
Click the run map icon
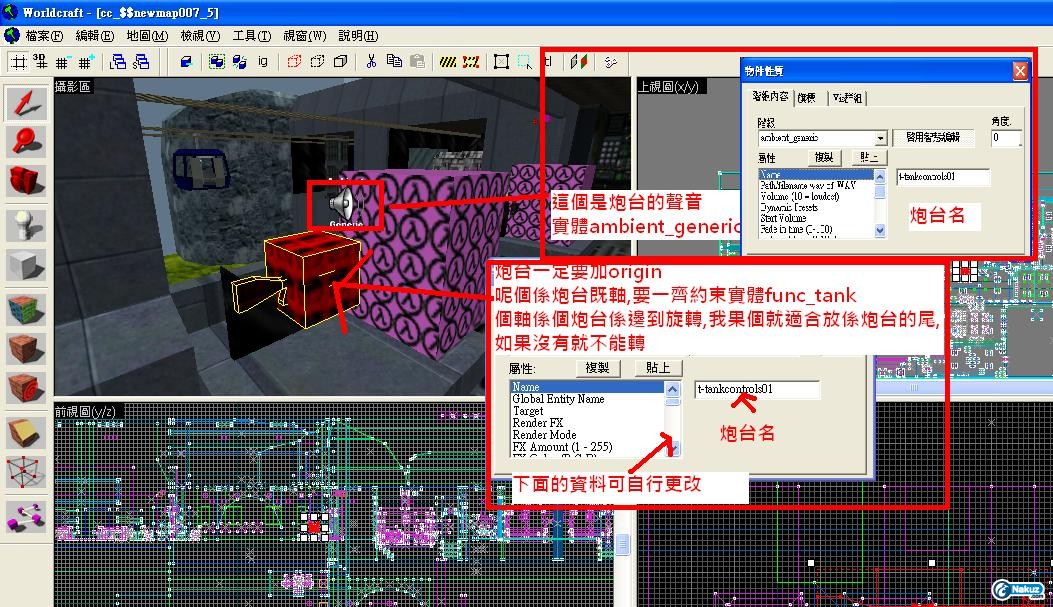click(x=609, y=62)
